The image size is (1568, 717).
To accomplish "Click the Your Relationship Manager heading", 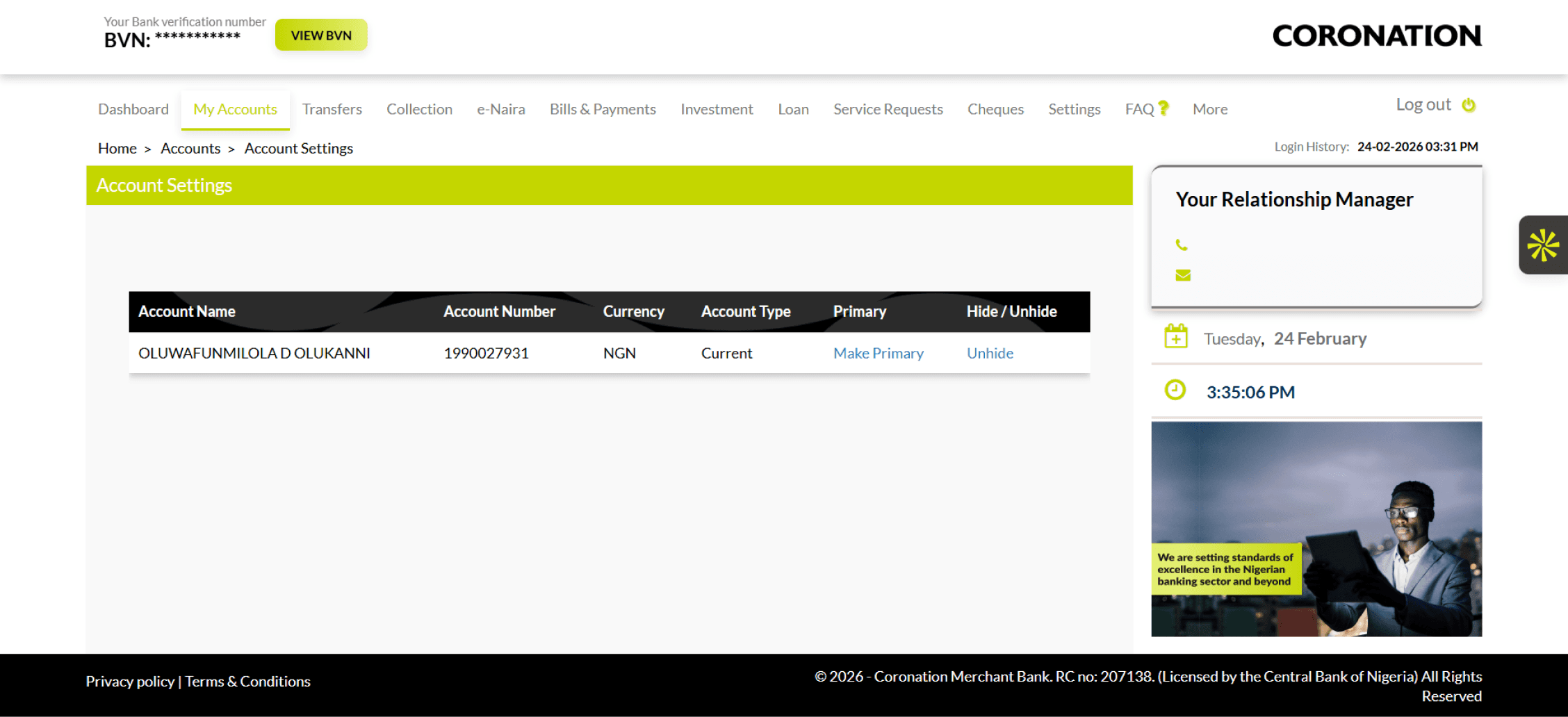I will tap(1294, 199).
